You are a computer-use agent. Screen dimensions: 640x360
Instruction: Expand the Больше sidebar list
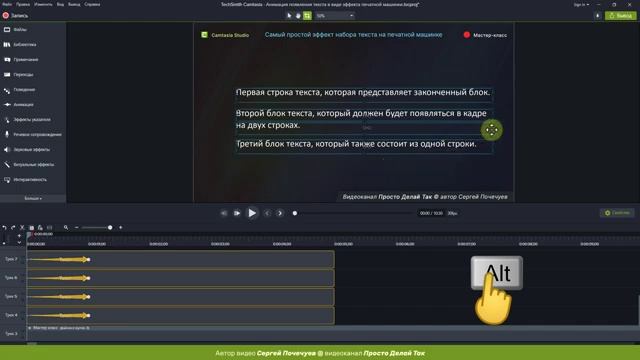[x=33, y=198]
